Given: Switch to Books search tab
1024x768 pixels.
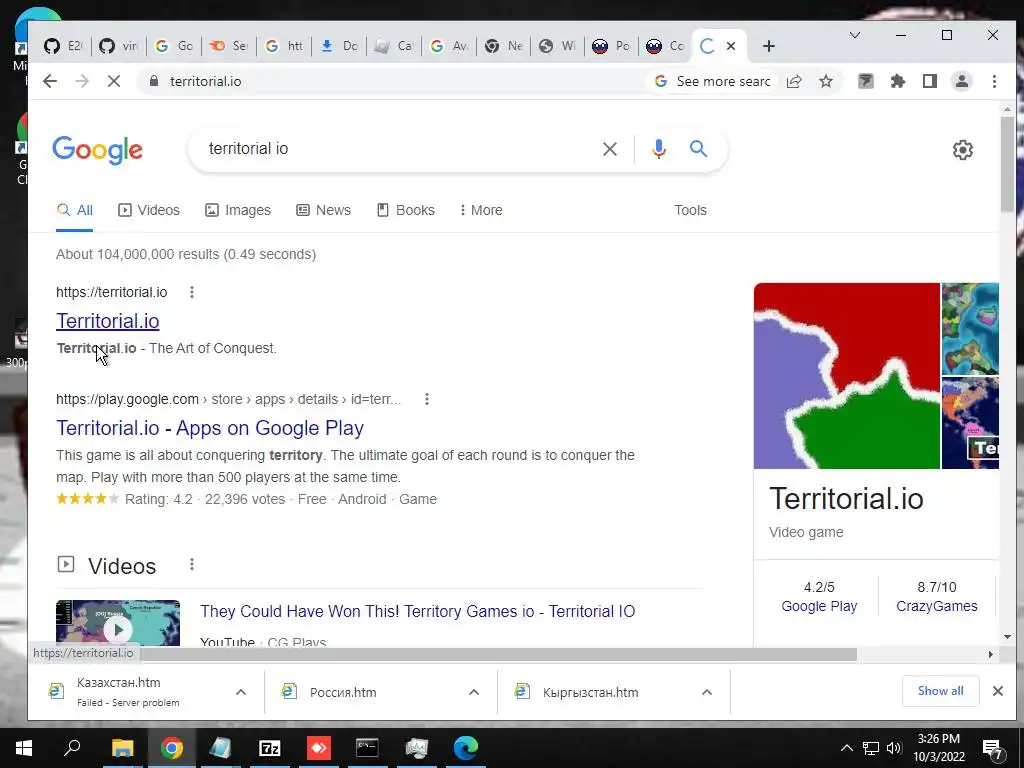Looking at the screenshot, I should point(406,210).
